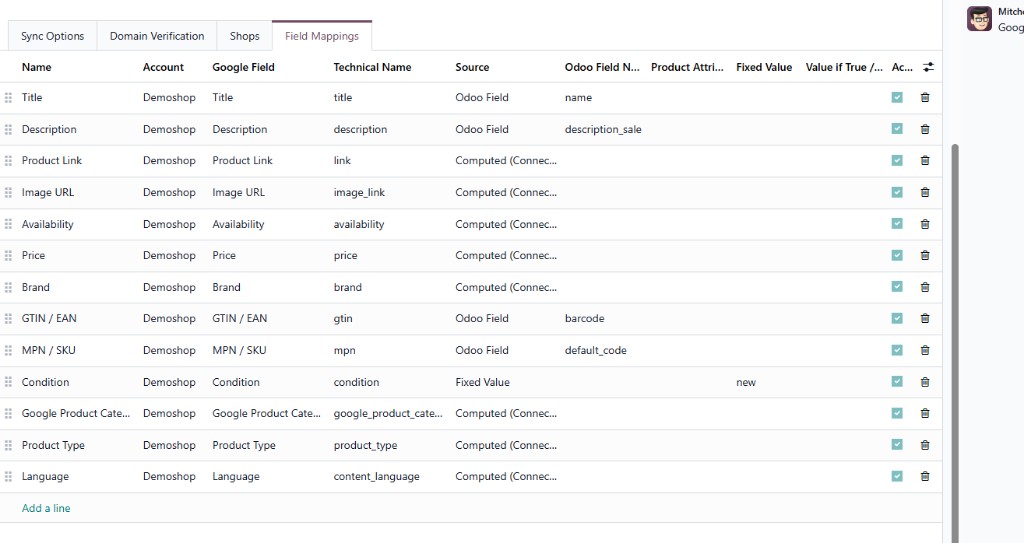
Task: Click the 'Fixed Value' source cell of Condition
Action: 483,382
